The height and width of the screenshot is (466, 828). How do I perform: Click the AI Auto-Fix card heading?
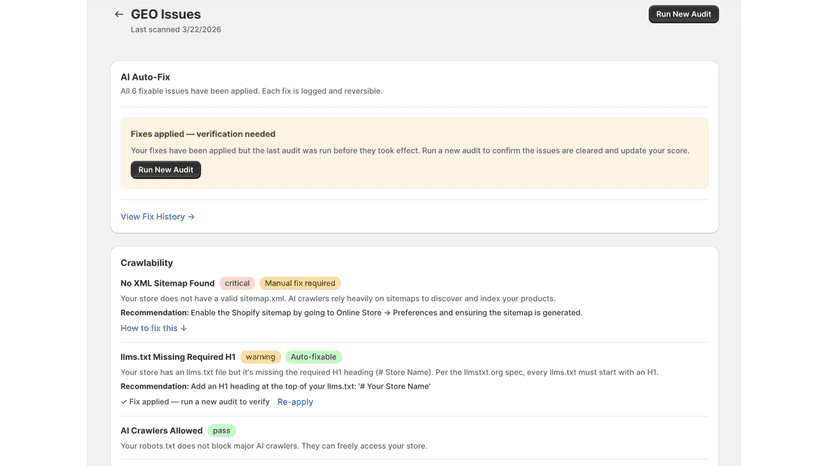(x=145, y=77)
